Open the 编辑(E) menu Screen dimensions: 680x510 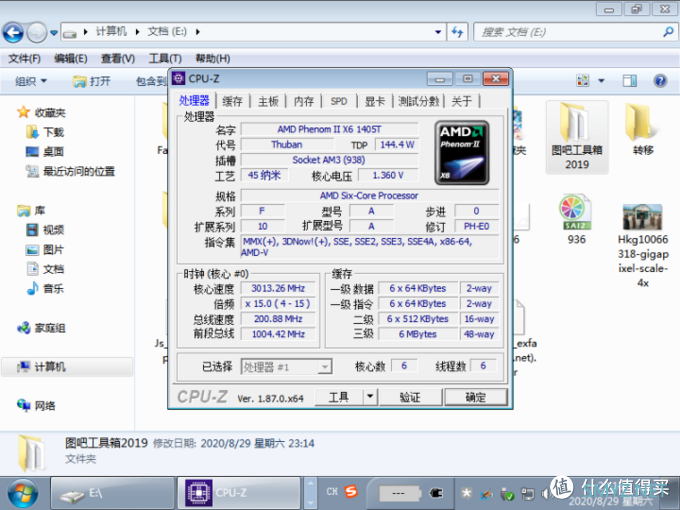(71, 58)
